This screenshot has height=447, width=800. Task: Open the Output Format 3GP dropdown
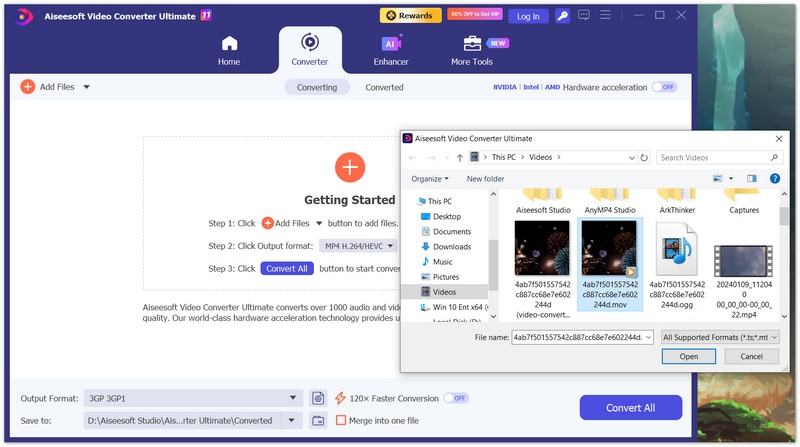tap(193, 398)
